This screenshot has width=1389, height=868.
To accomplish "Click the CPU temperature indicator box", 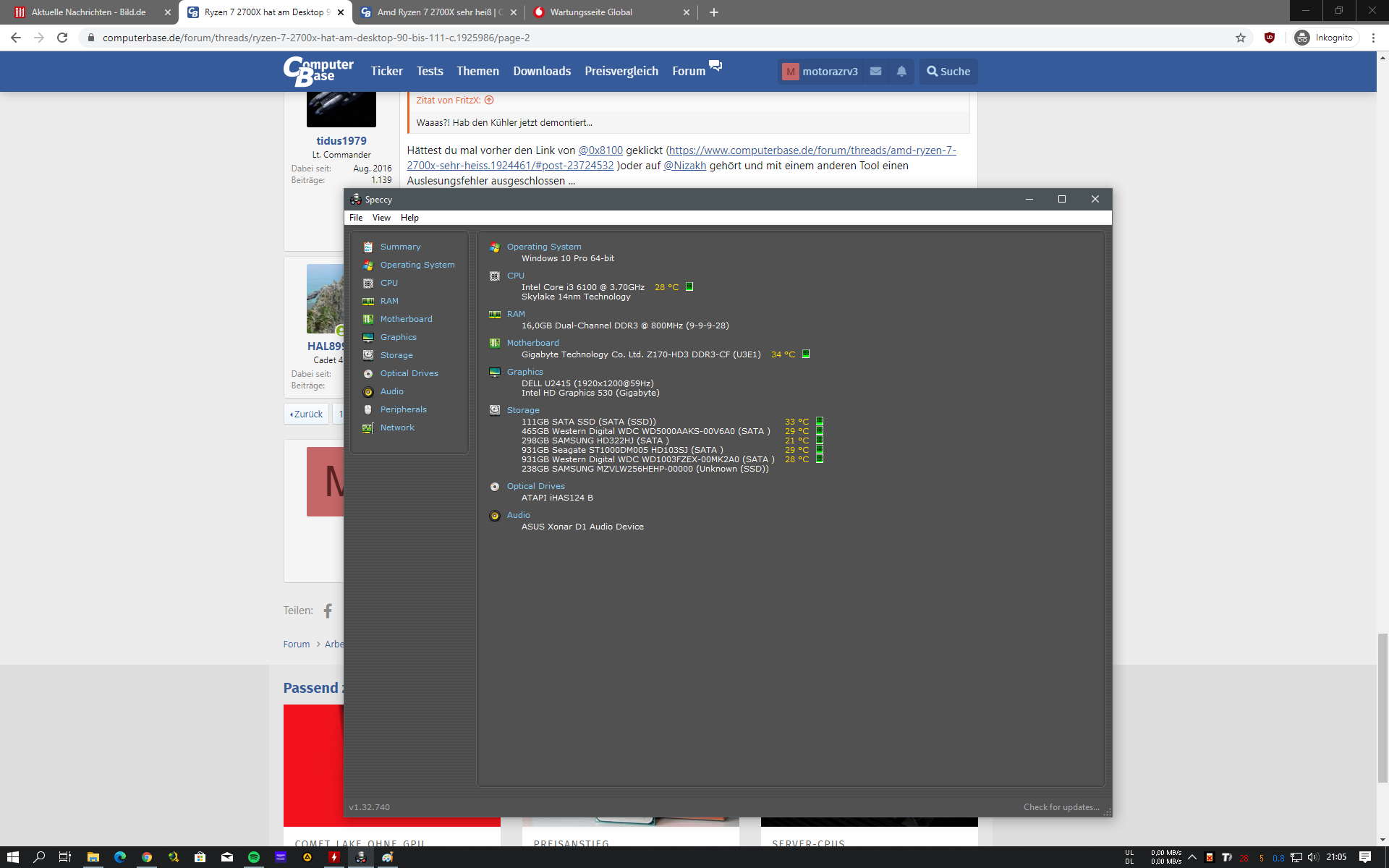I will point(689,286).
